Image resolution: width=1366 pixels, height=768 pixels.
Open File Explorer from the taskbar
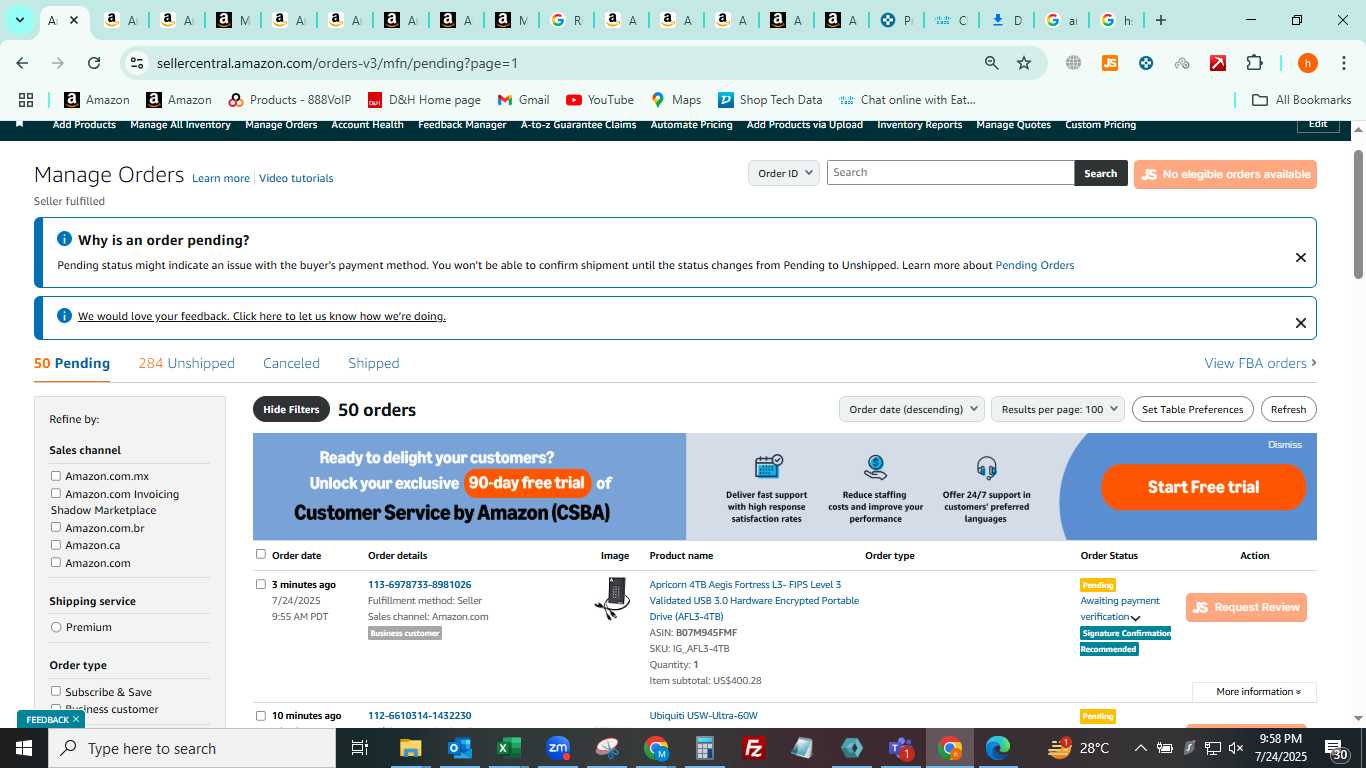click(x=411, y=748)
